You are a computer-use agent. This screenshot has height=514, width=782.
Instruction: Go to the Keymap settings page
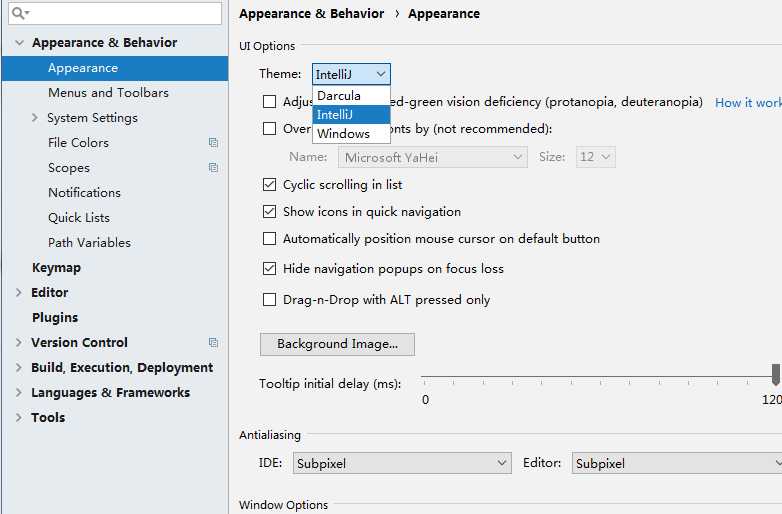click(x=56, y=268)
